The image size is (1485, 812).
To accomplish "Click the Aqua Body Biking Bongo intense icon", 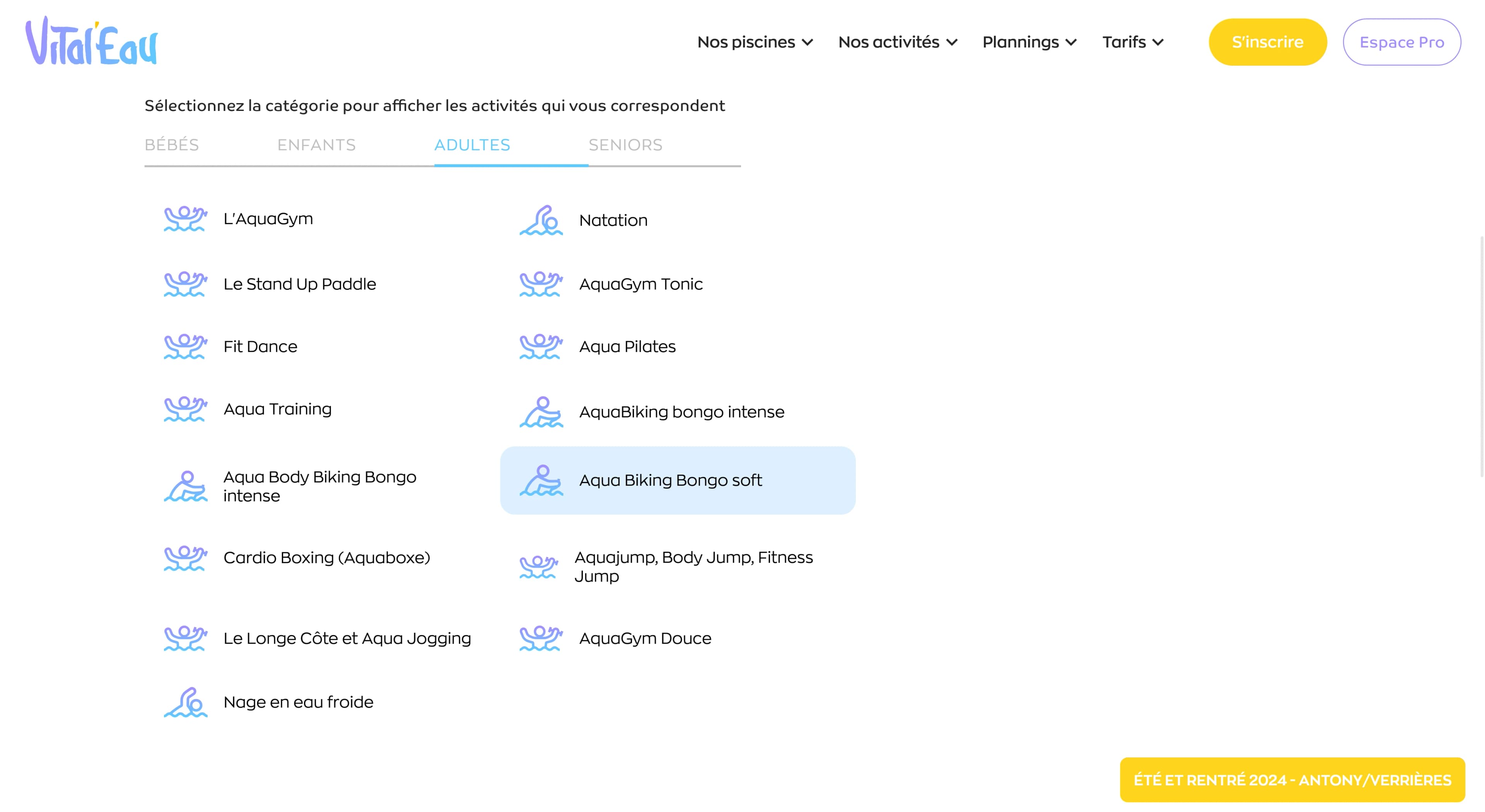I will click(x=185, y=487).
